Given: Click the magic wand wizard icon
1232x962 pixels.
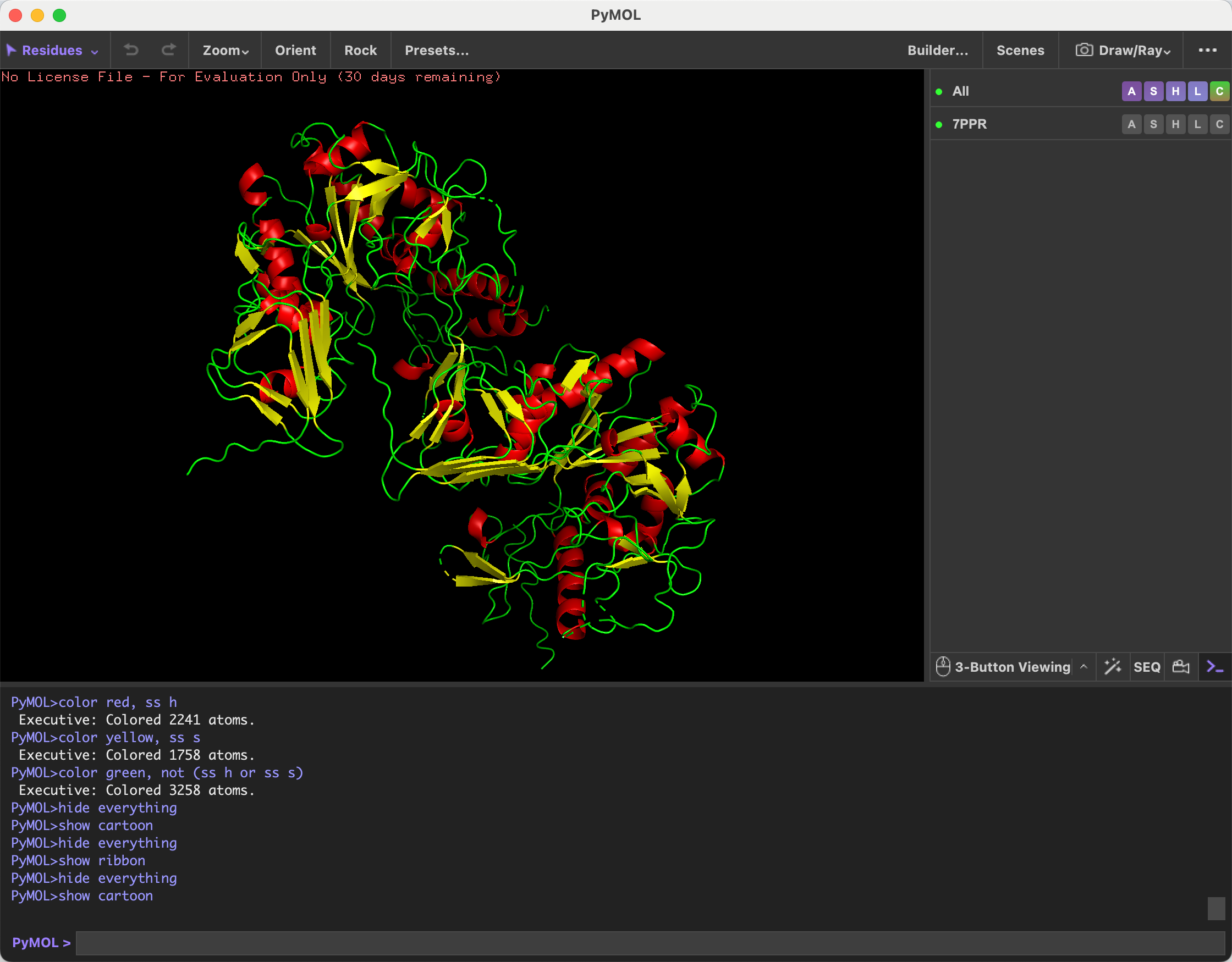Looking at the screenshot, I should (x=1113, y=666).
